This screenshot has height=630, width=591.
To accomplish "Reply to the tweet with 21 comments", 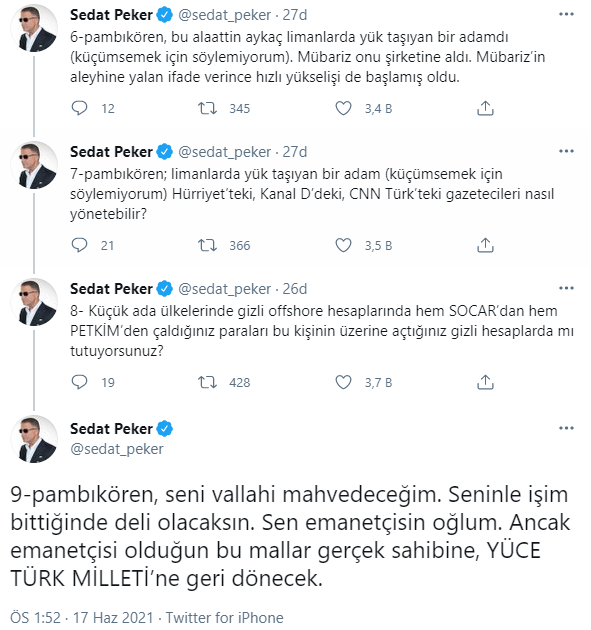I will point(79,245).
